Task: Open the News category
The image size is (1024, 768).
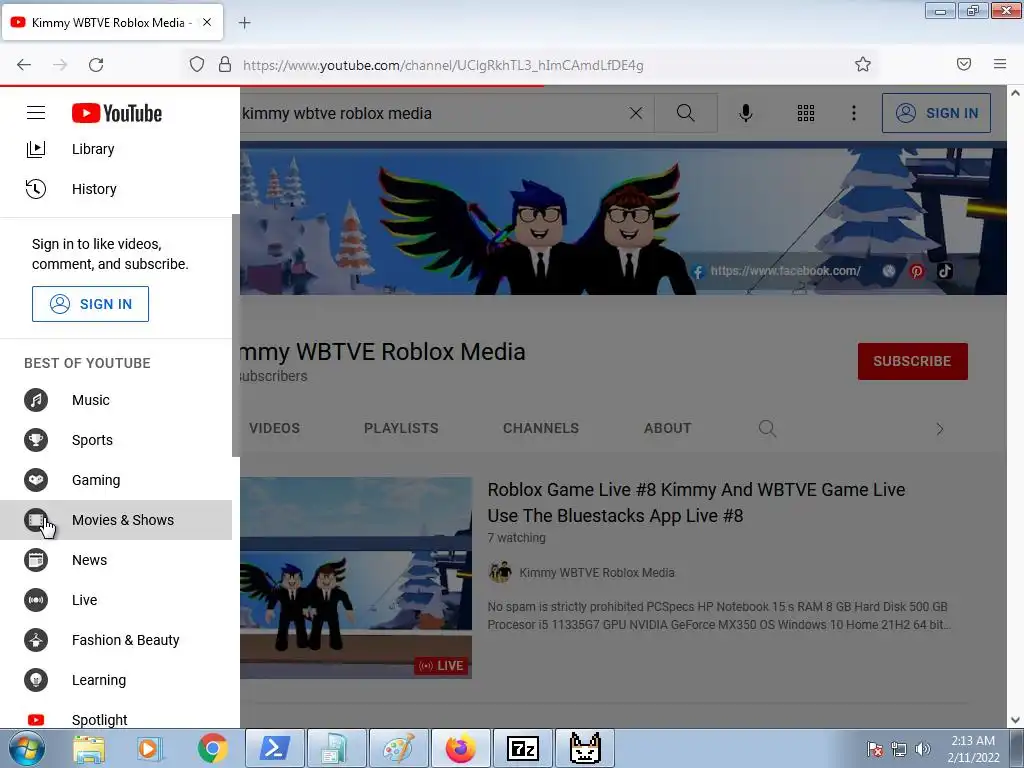Action: 116,560
